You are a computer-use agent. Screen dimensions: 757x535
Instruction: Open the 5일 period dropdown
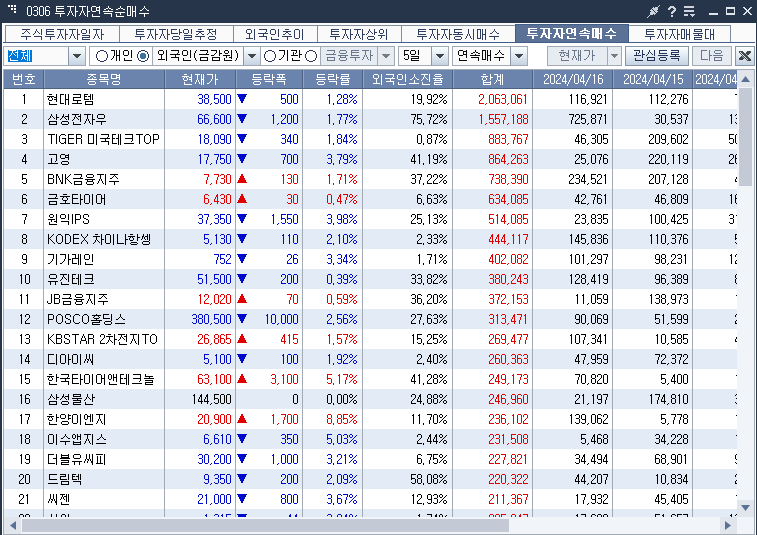pyautogui.click(x=439, y=56)
